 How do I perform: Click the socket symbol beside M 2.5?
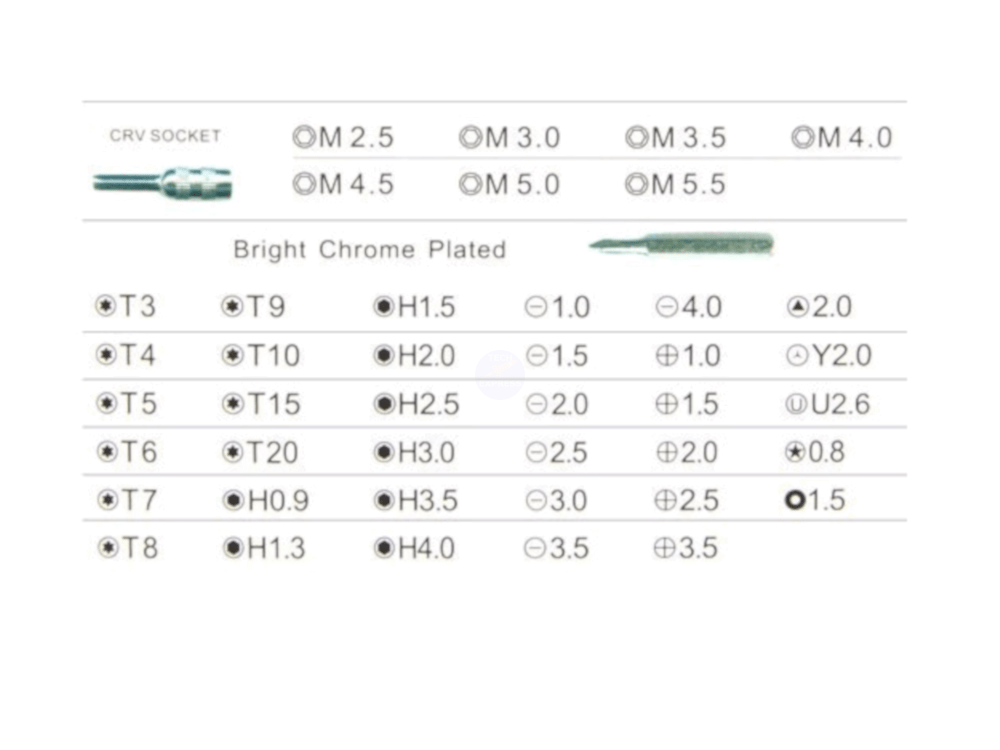pos(304,137)
